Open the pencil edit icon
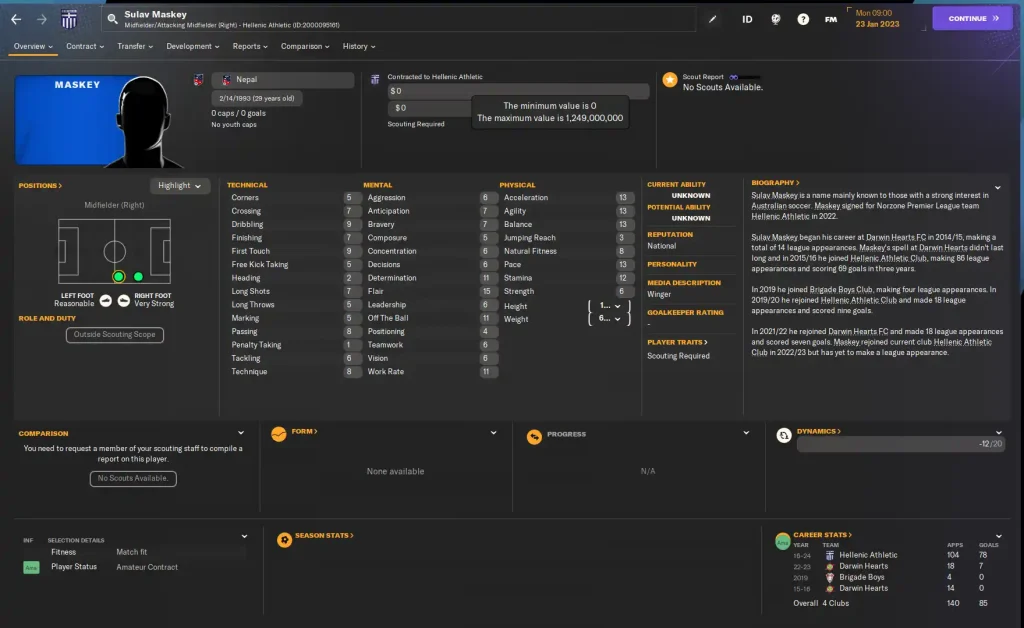The height and width of the screenshot is (628, 1024). [x=712, y=20]
